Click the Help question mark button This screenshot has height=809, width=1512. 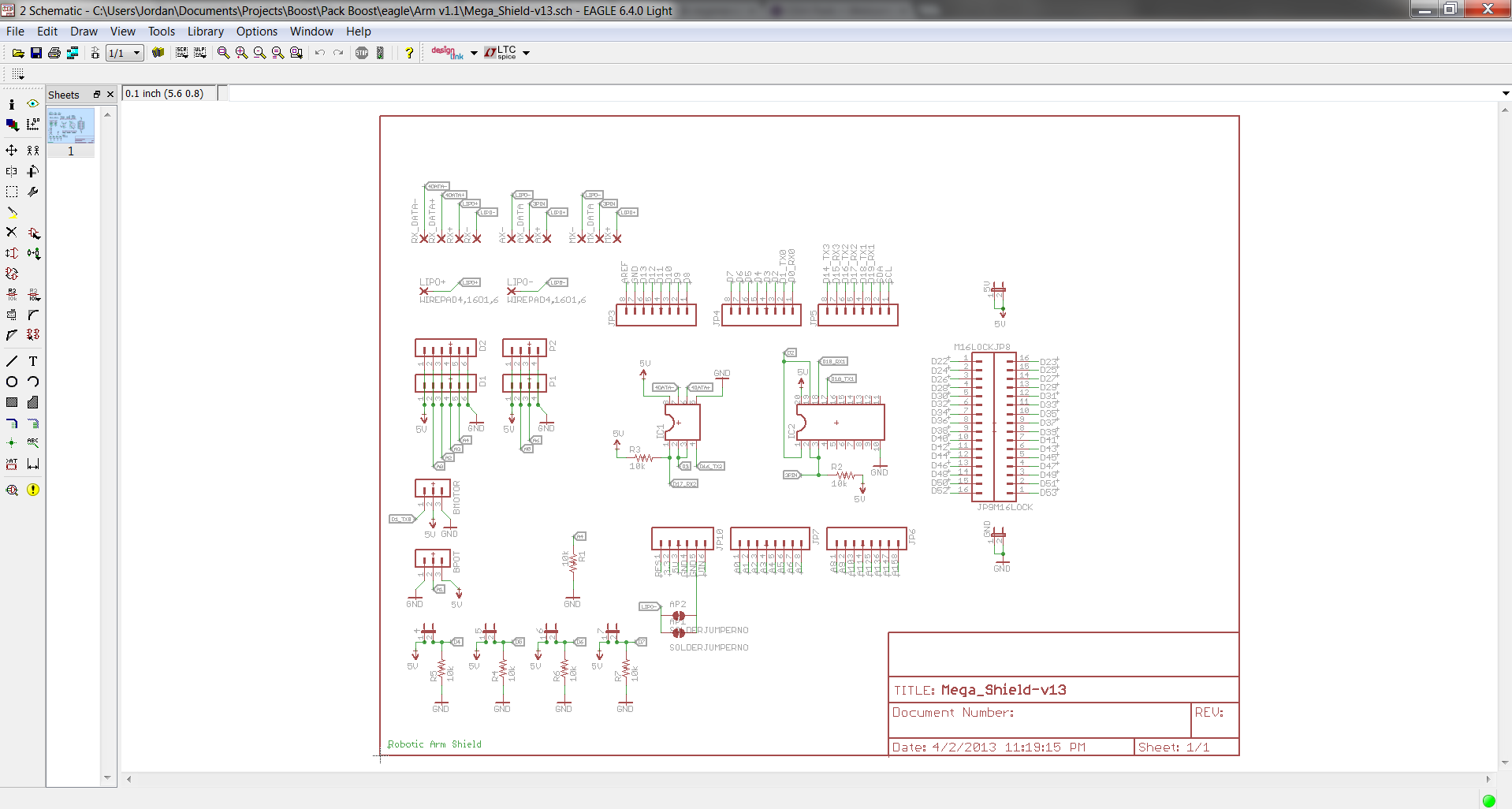pos(409,53)
